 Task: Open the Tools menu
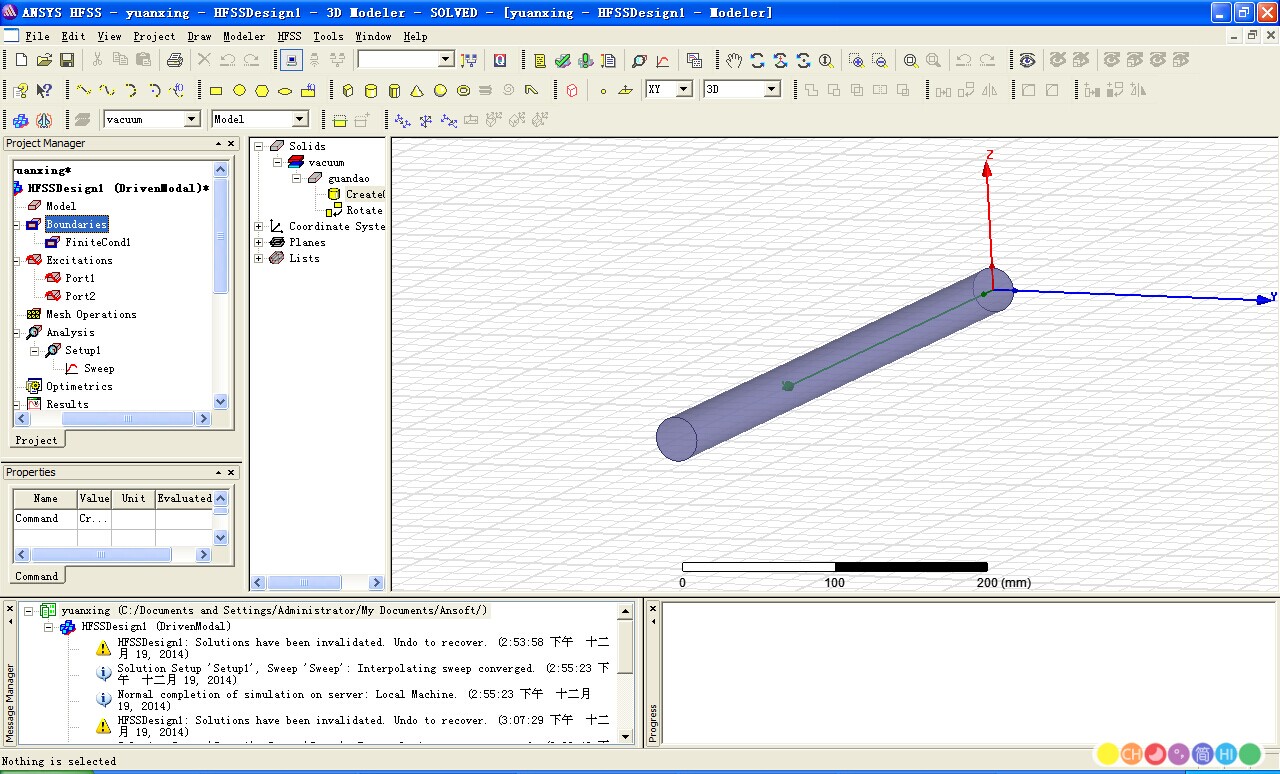click(x=328, y=36)
